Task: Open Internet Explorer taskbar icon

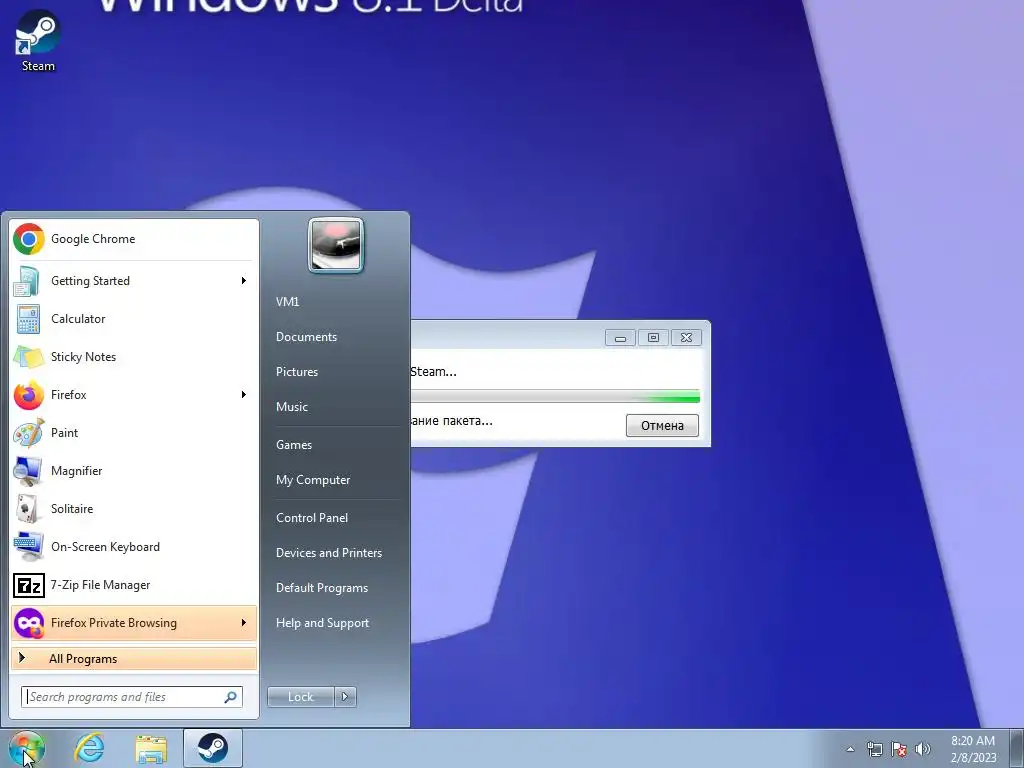Action: pos(89,748)
